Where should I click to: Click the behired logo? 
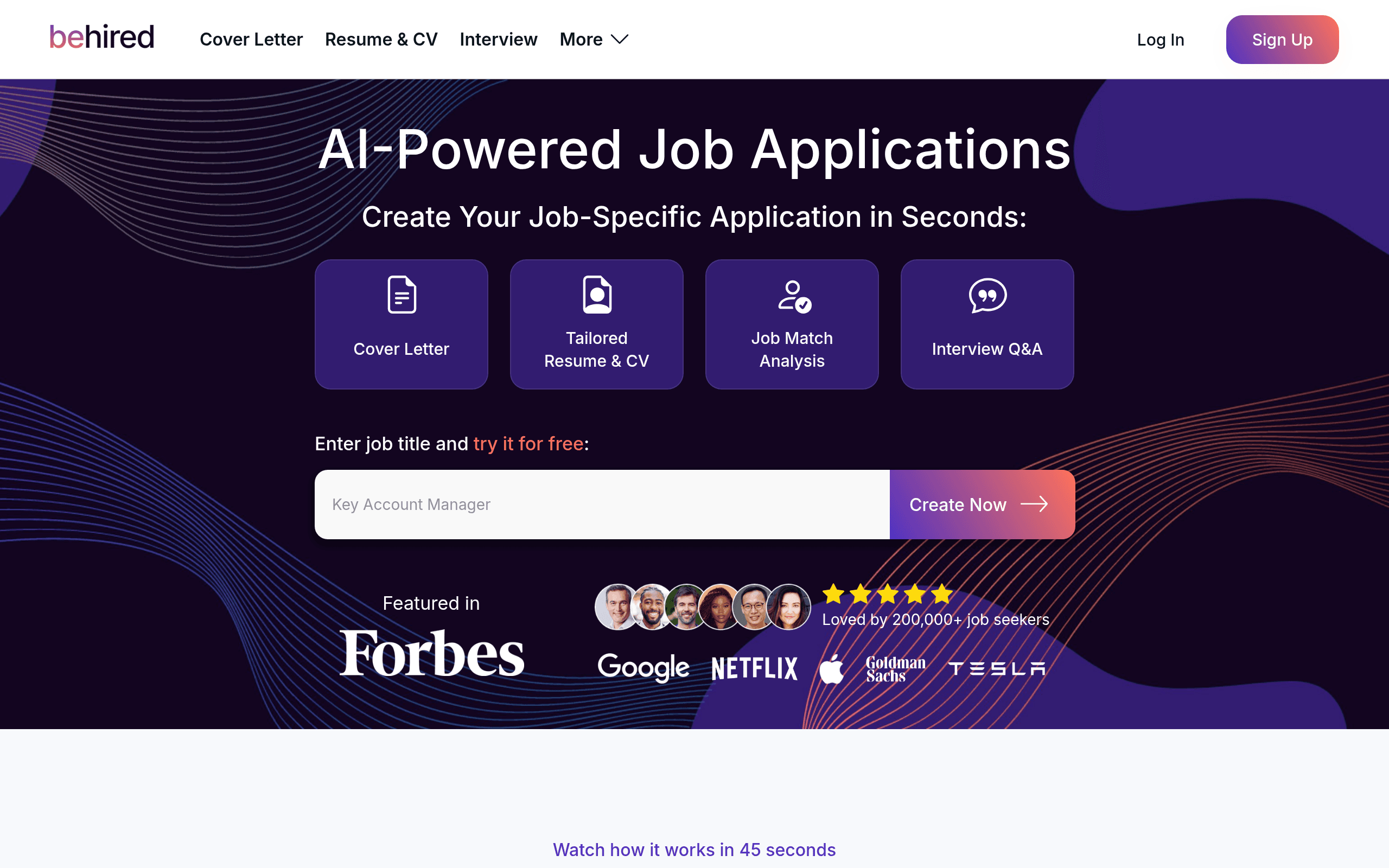click(101, 37)
